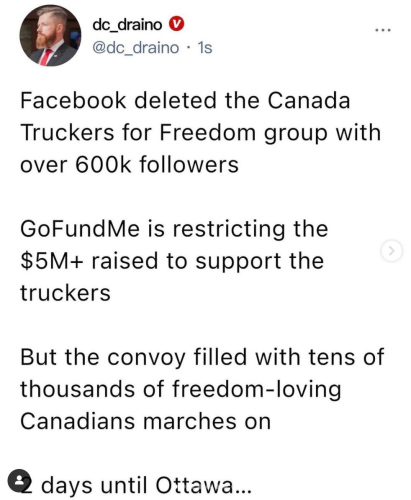This screenshot has height=500, width=411.
Task: Click the single word 'truckers' line
Action: [x=65, y=293]
